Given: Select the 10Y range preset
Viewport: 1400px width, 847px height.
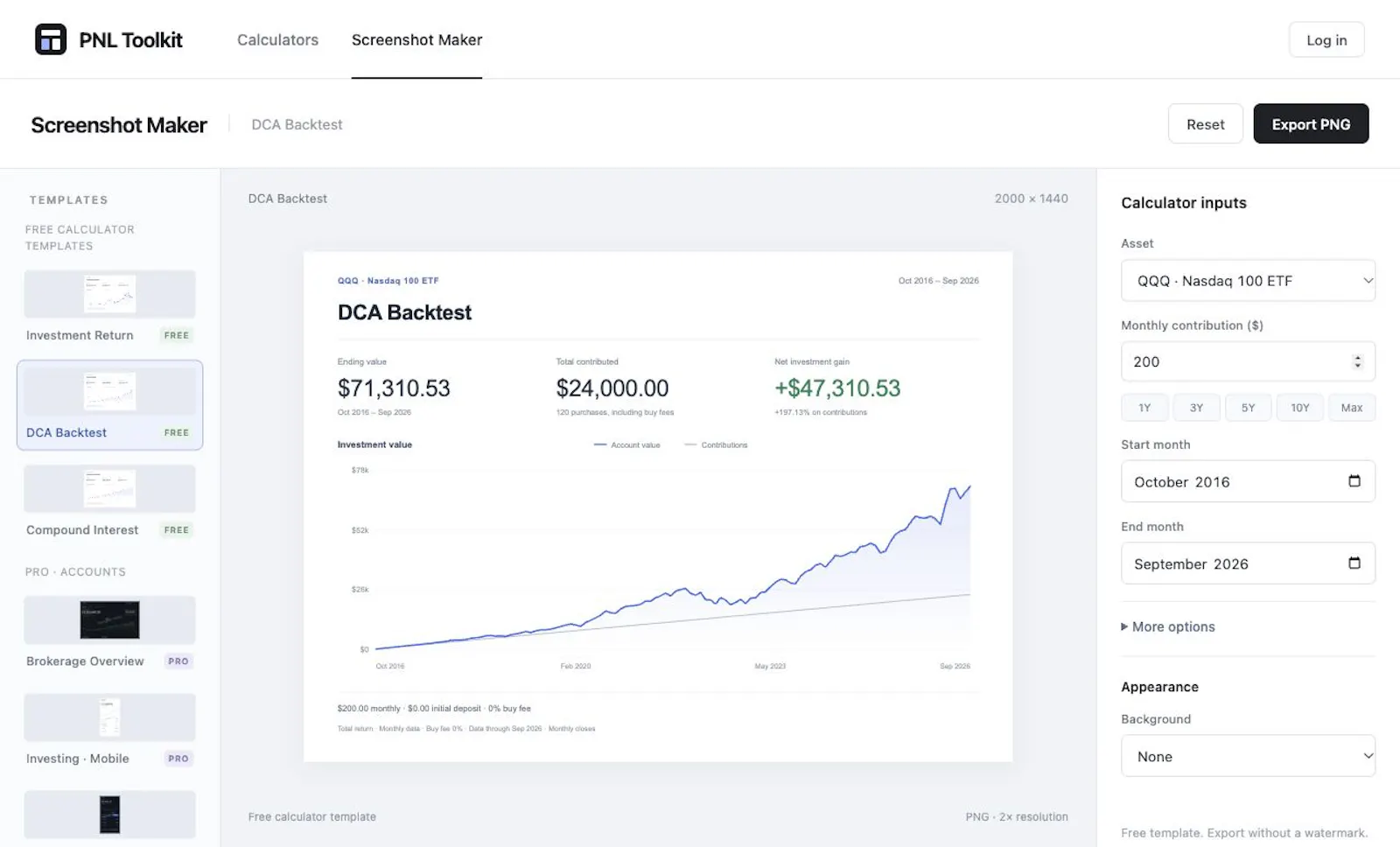Looking at the screenshot, I should pyautogui.click(x=1299, y=408).
